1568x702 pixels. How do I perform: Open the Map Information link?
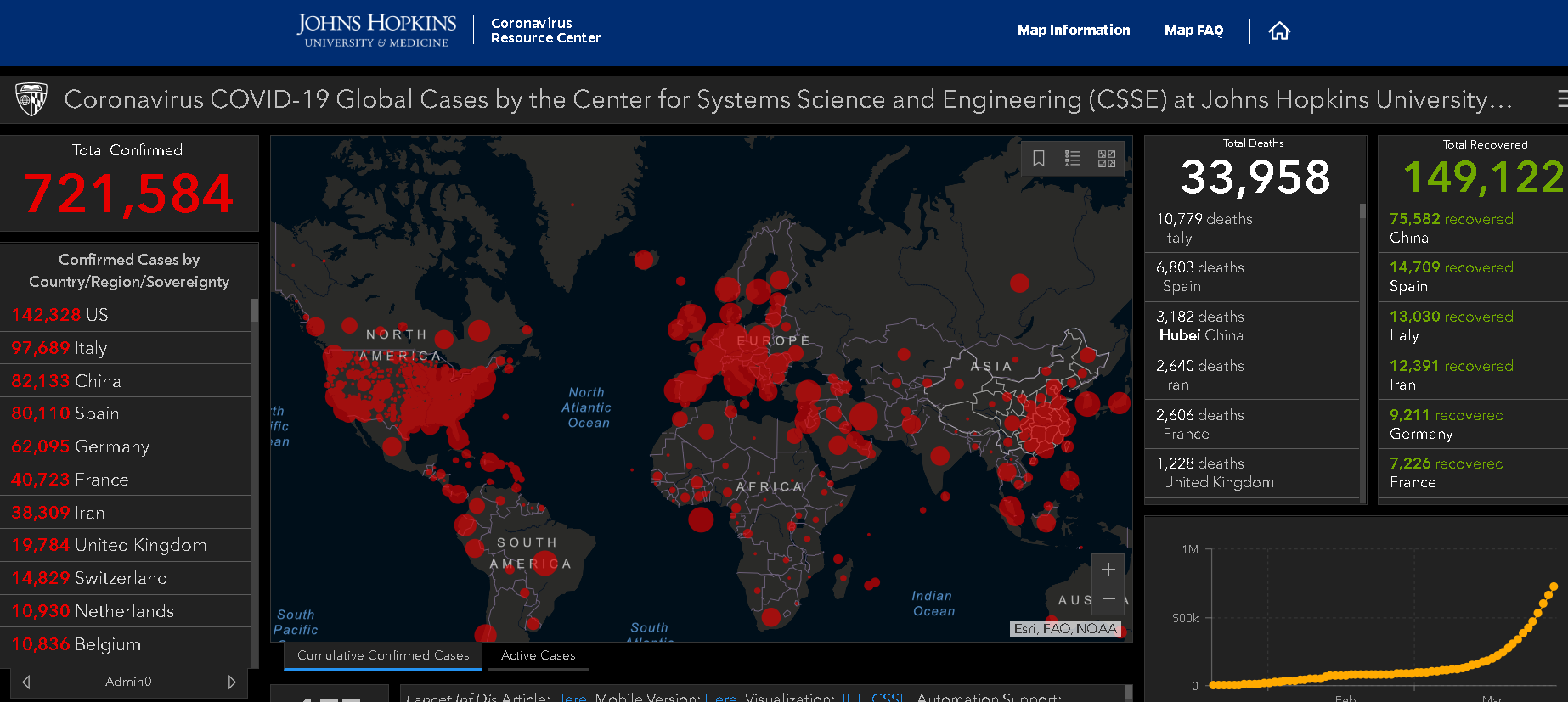1074,31
